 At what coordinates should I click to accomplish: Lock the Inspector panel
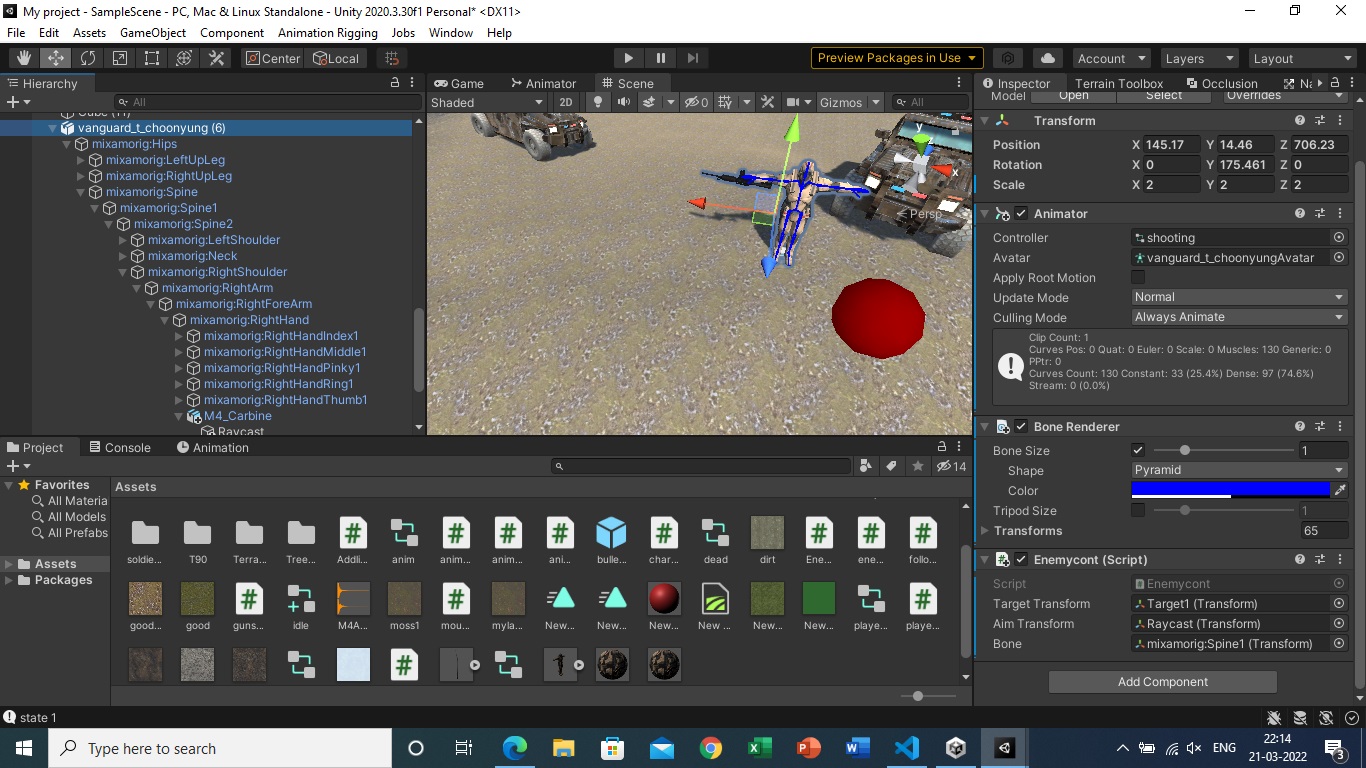coord(1336,83)
